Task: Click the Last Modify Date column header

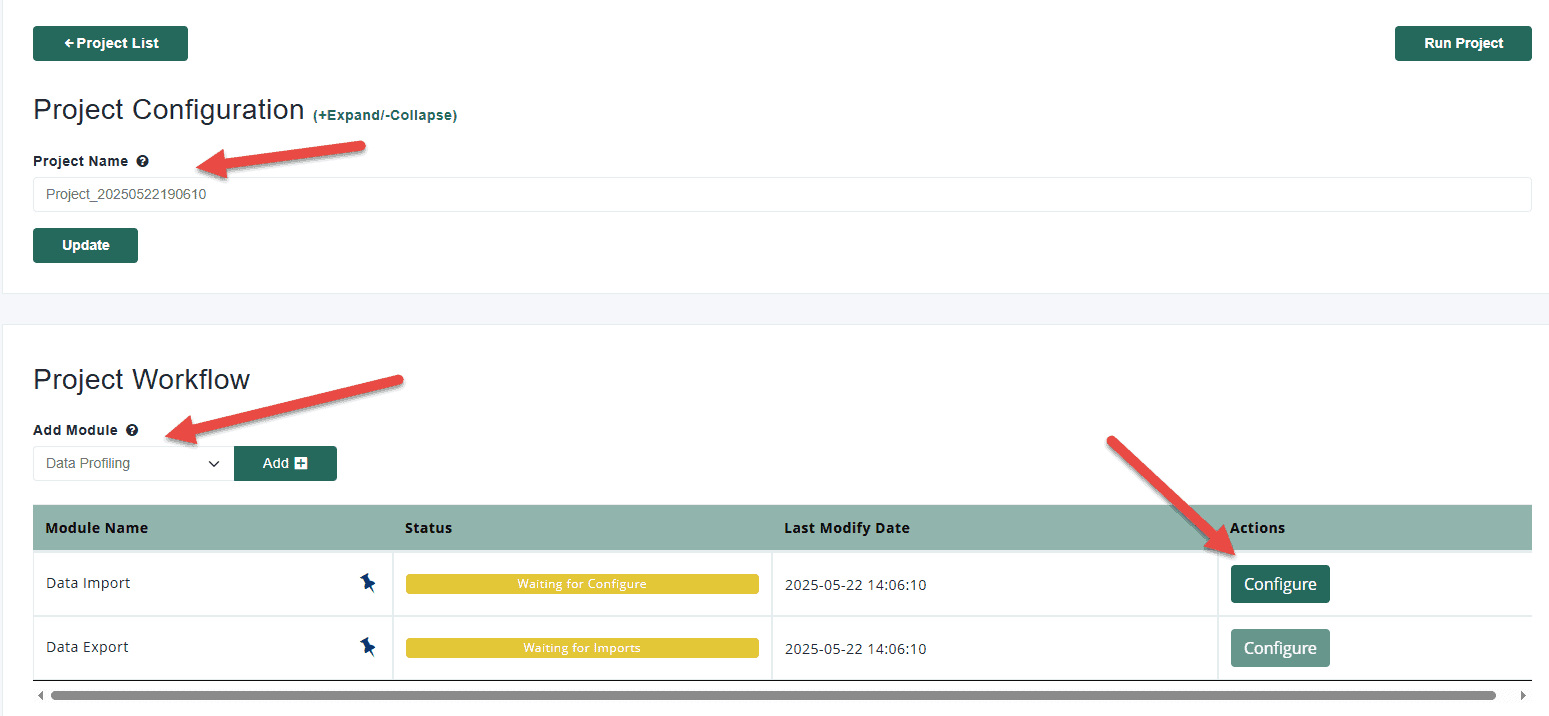Action: (x=846, y=528)
